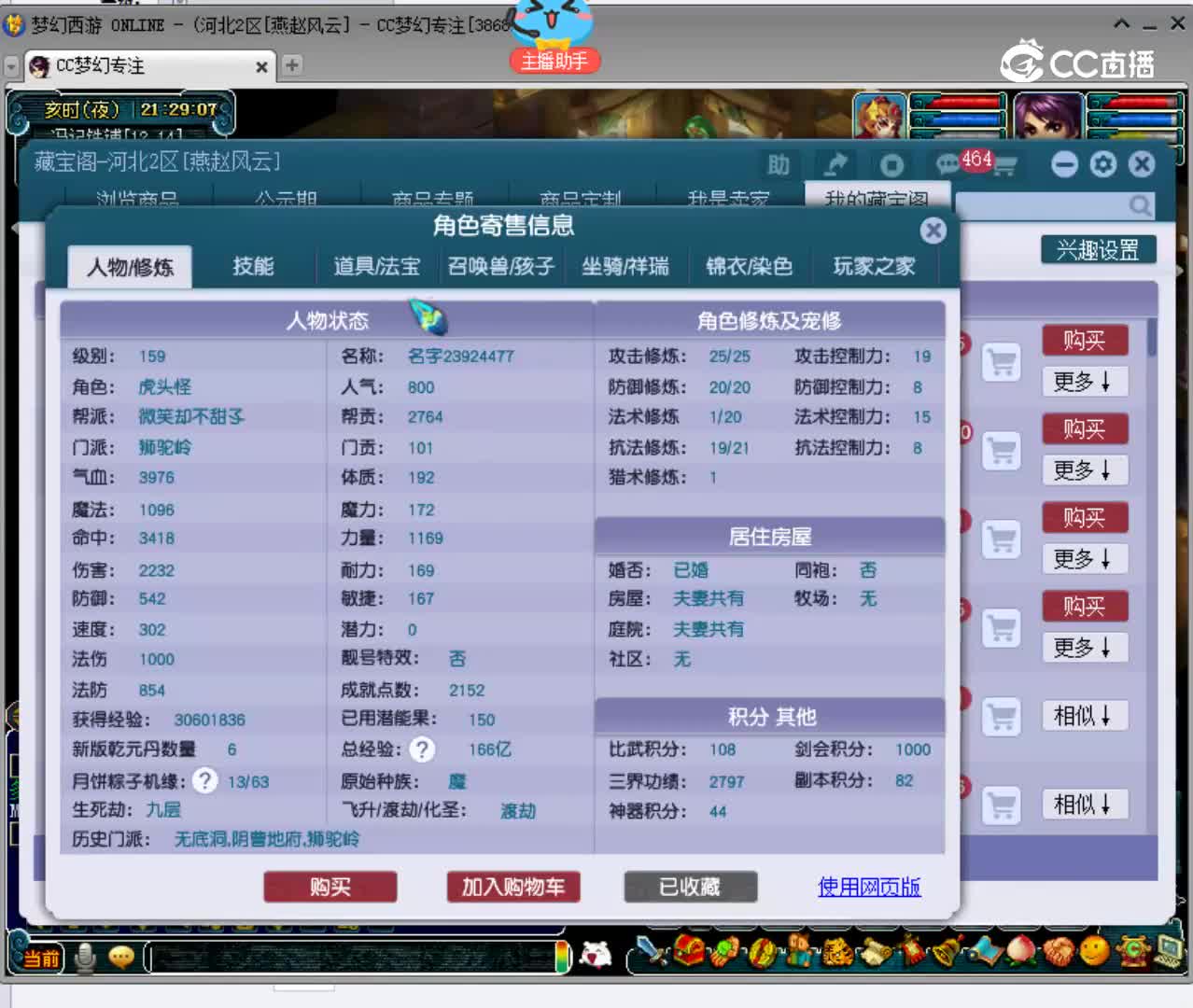The width and height of the screenshot is (1193, 1008).
Task: Click the handshake friends icon in bottom toolbar
Action: coord(1058,952)
